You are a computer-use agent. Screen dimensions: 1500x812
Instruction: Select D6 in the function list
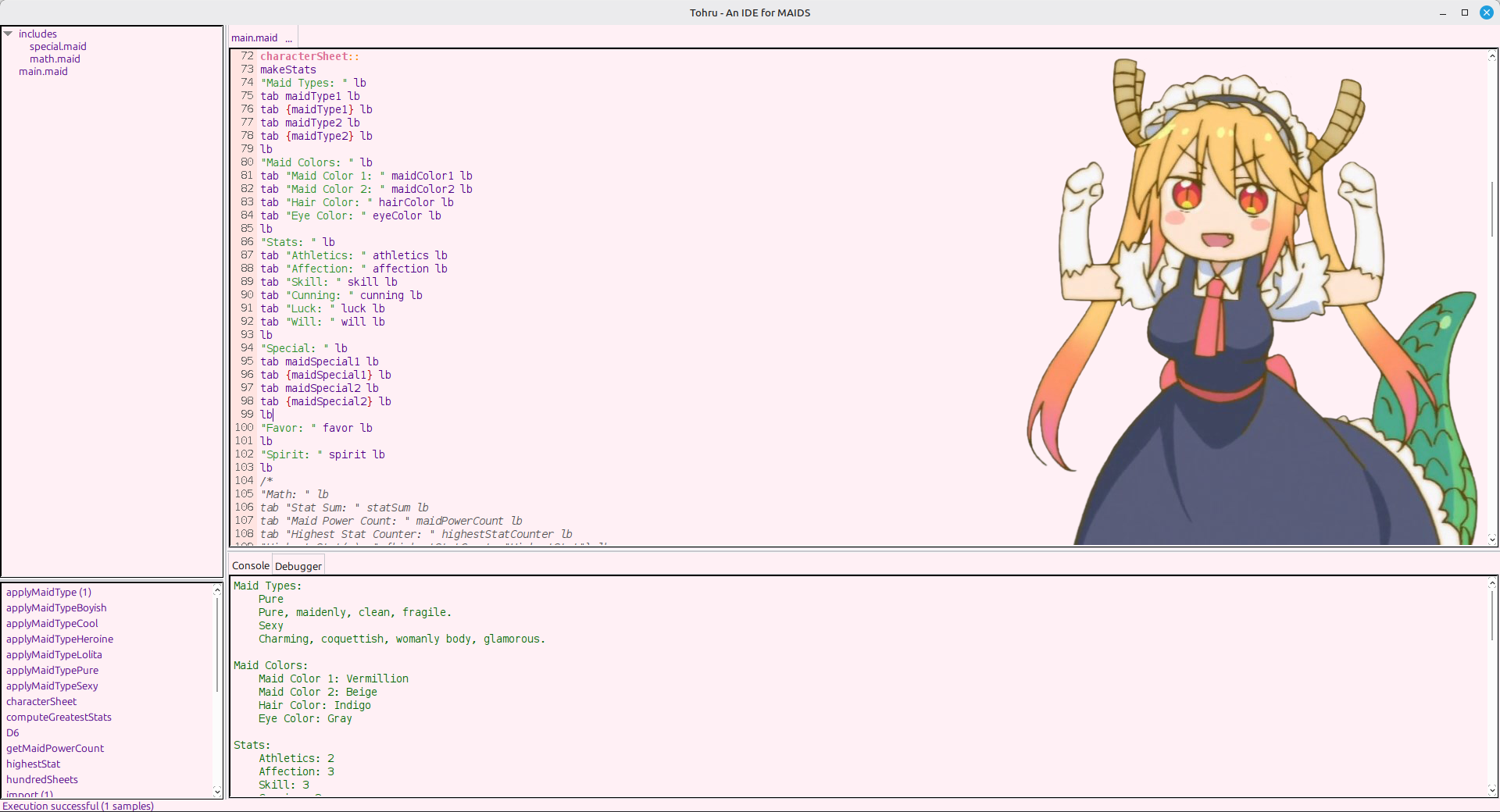(x=12, y=732)
